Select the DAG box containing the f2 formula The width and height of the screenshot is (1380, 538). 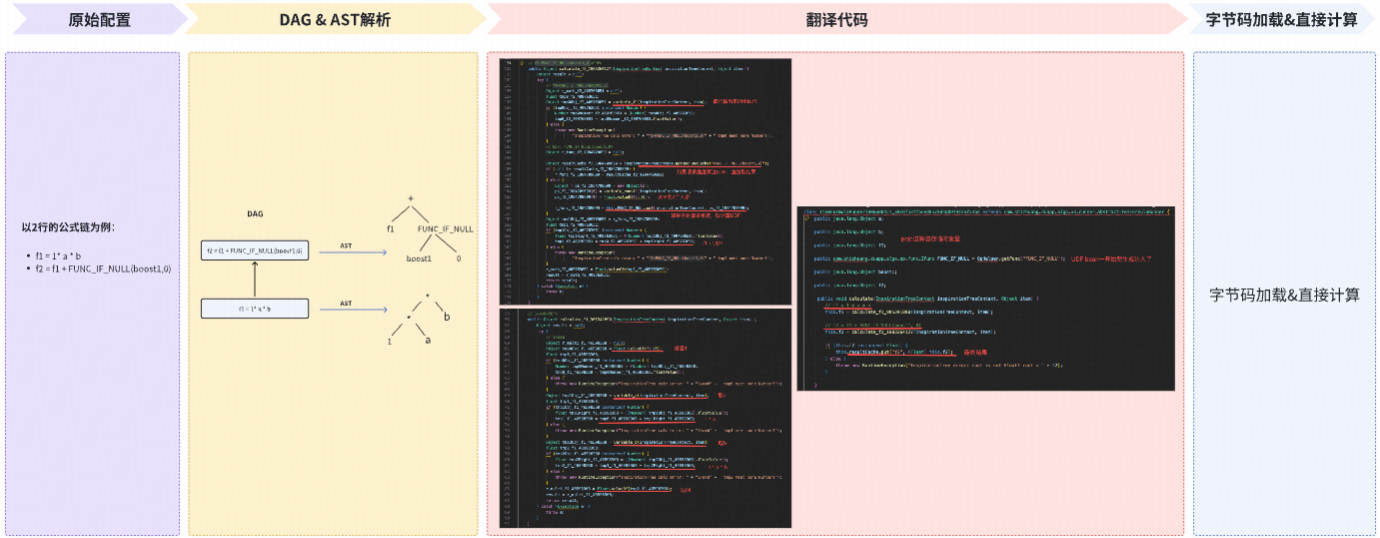[x=255, y=251]
